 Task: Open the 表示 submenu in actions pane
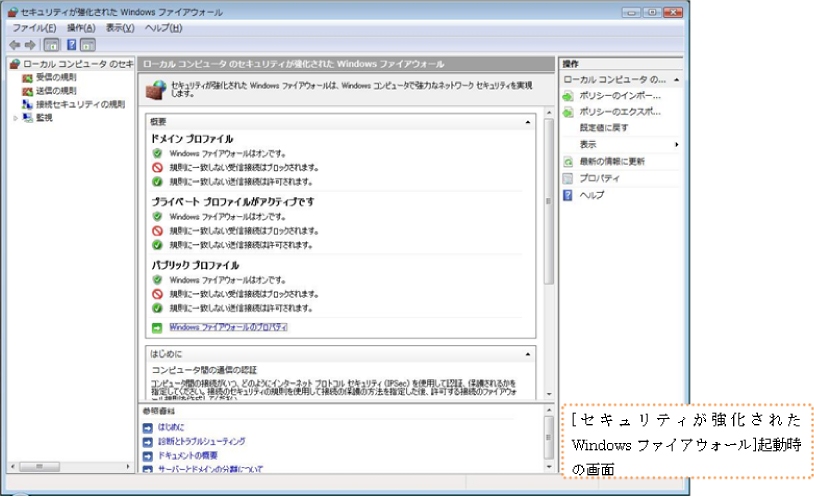tap(620, 145)
